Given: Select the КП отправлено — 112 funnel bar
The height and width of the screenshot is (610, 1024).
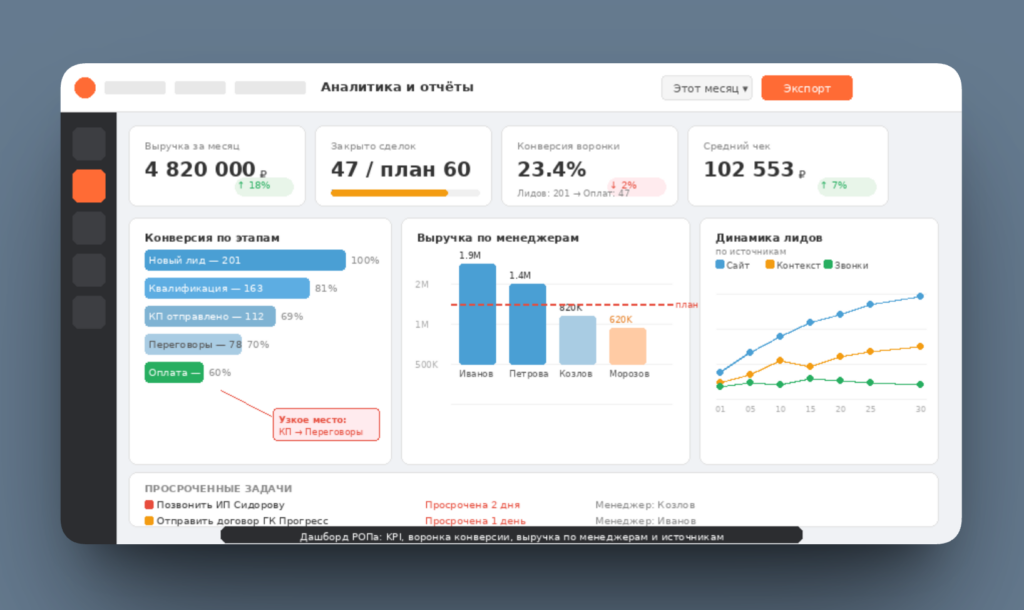Looking at the screenshot, I should point(210,316).
